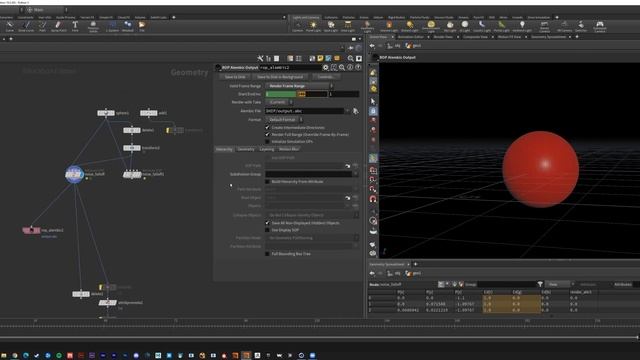Click geo1 in the viewport path bar

coord(413,46)
